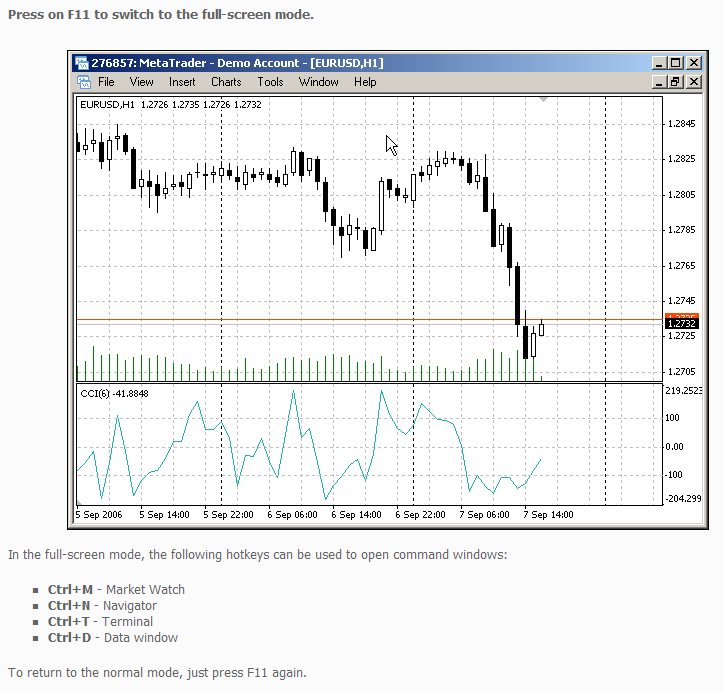724x692 pixels.
Task: Open the Tools menu
Action: pos(270,82)
